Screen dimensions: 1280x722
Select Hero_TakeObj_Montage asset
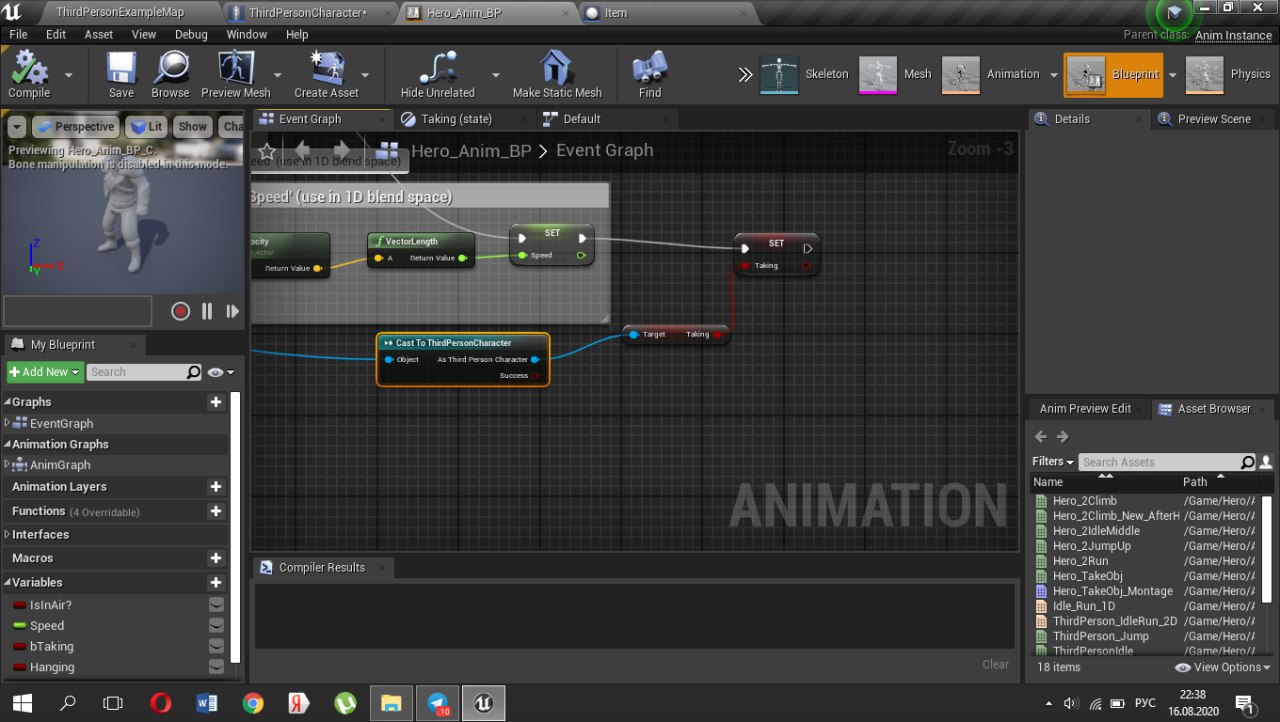pos(1112,591)
